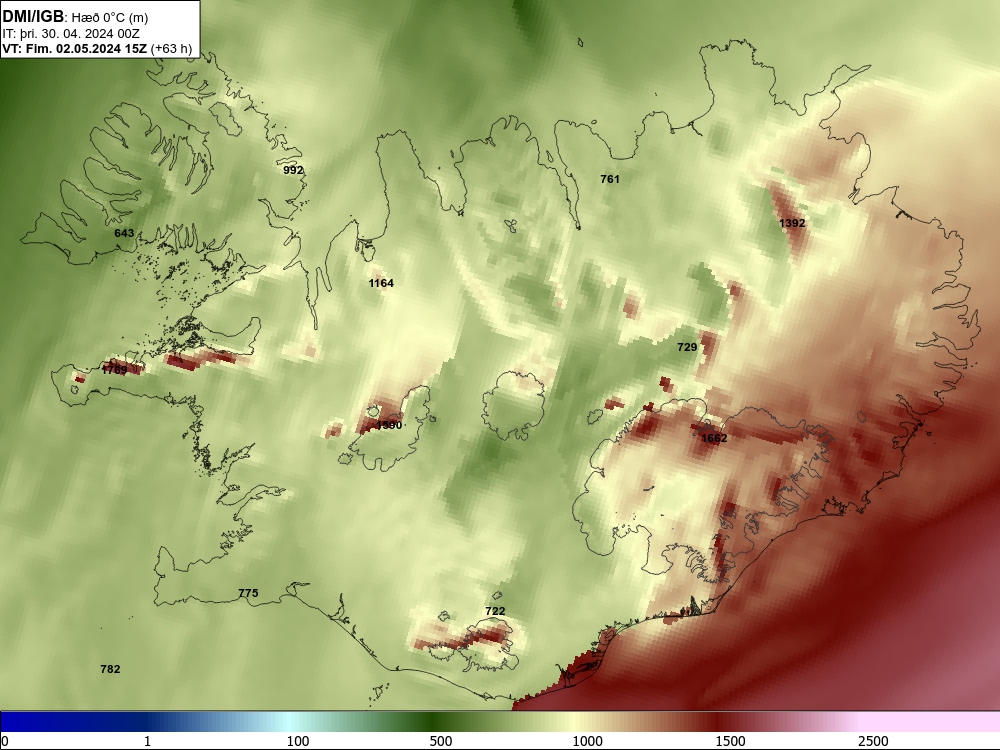Viewport: 1000px width, 750px height.
Task: Select the 782 value over the ocean
Action: pos(110,669)
